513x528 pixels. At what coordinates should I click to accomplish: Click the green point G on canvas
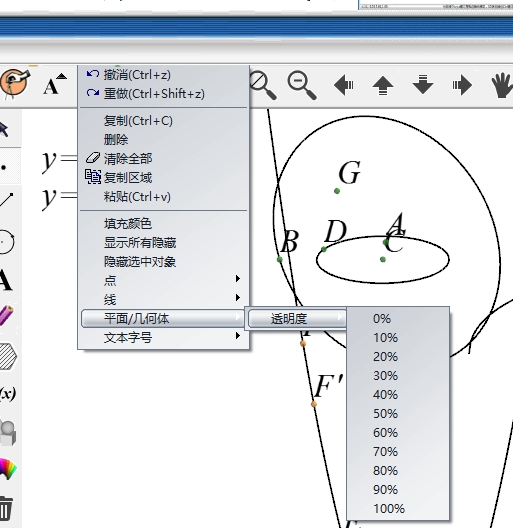[337, 191]
